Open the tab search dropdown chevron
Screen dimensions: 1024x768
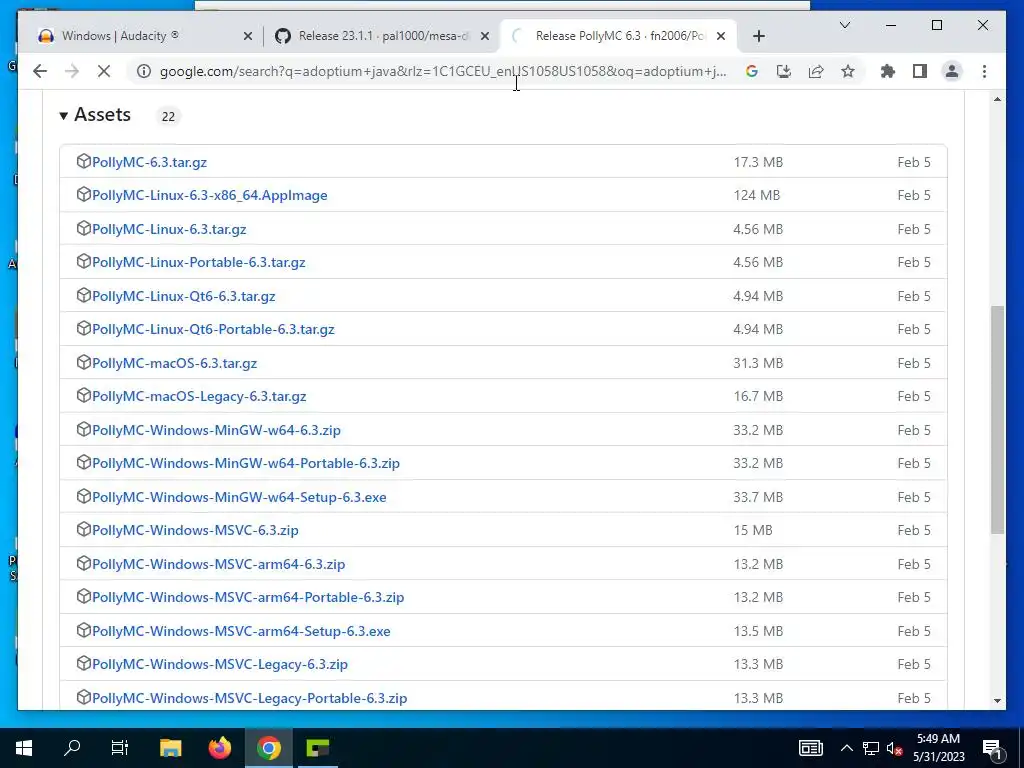coord(844,25)
